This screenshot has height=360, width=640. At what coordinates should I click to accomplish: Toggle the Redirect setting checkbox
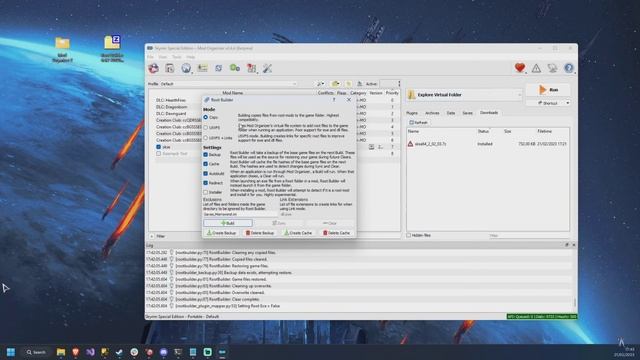206,183
